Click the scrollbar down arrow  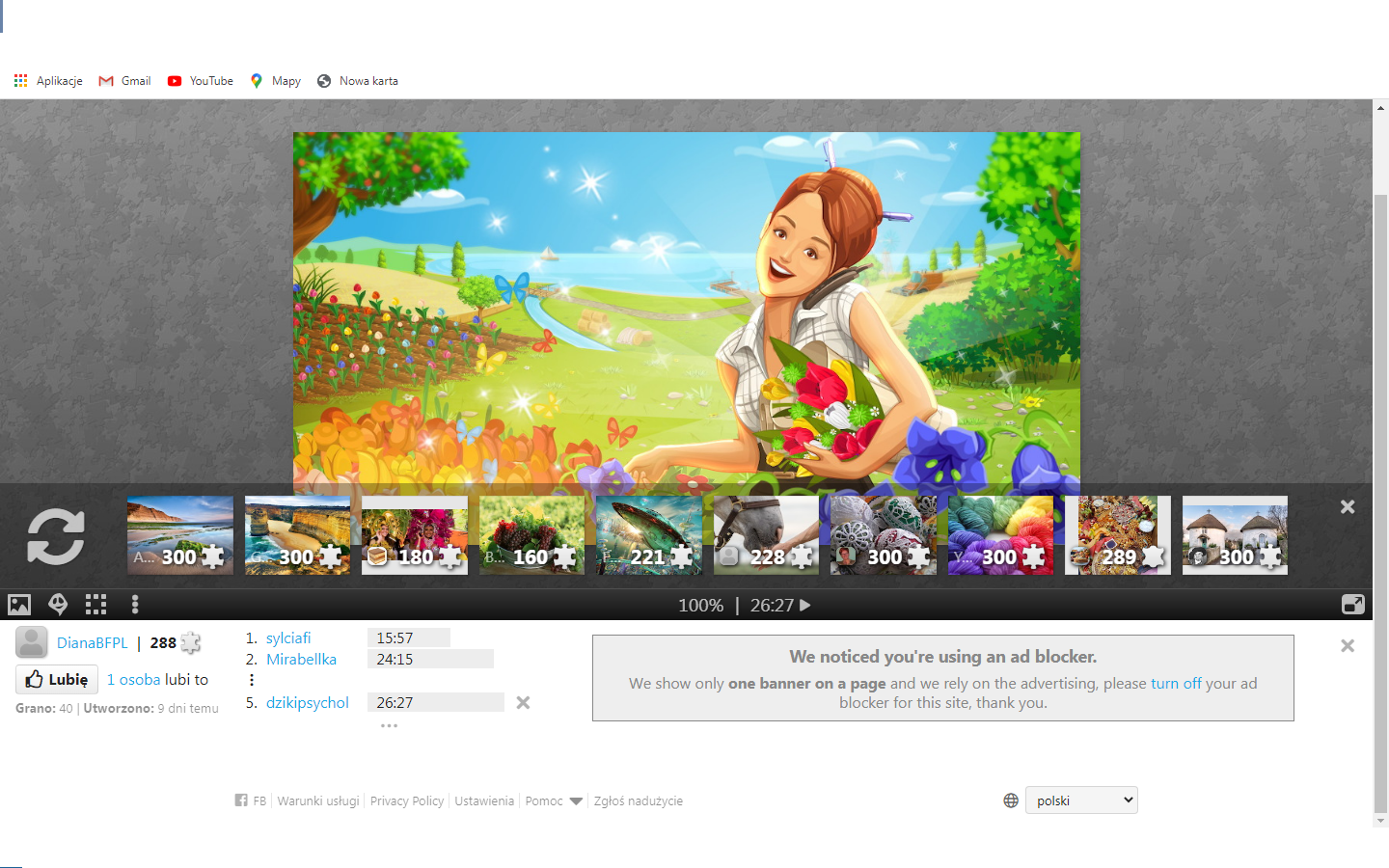pyautogui.click(x=1380, y=820)
